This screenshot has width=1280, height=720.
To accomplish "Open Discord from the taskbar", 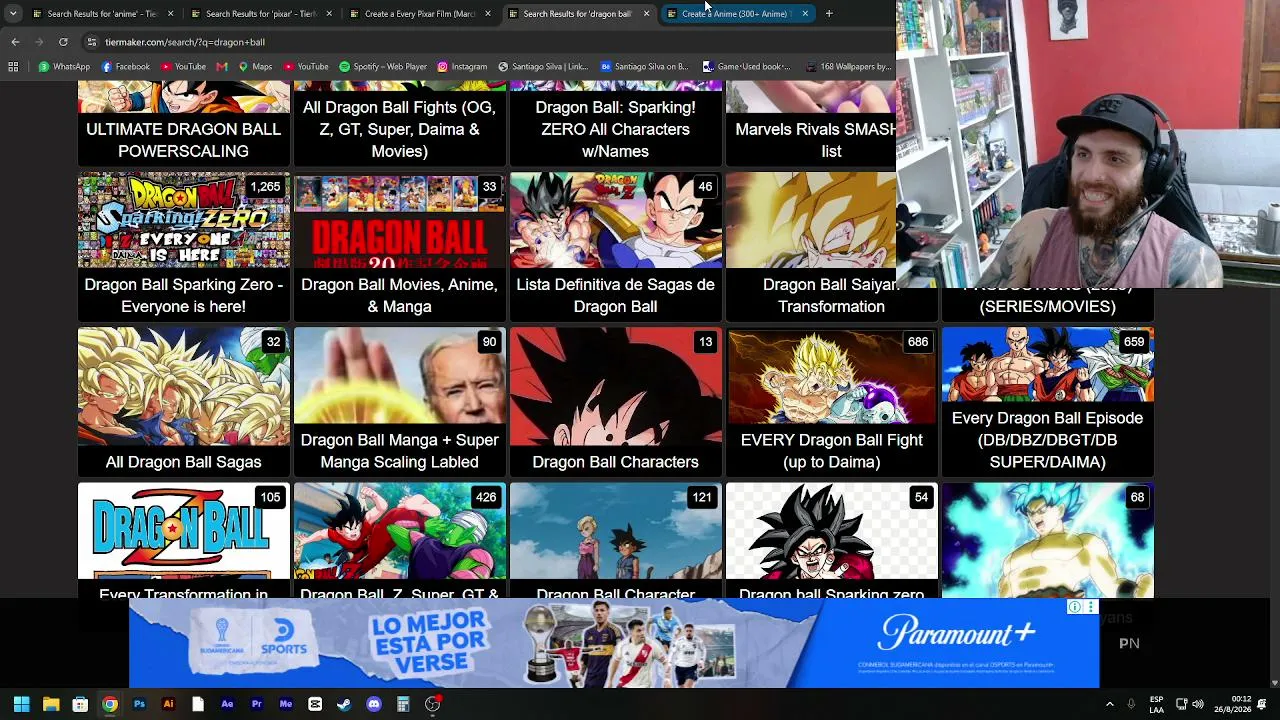I will [374, 704].
